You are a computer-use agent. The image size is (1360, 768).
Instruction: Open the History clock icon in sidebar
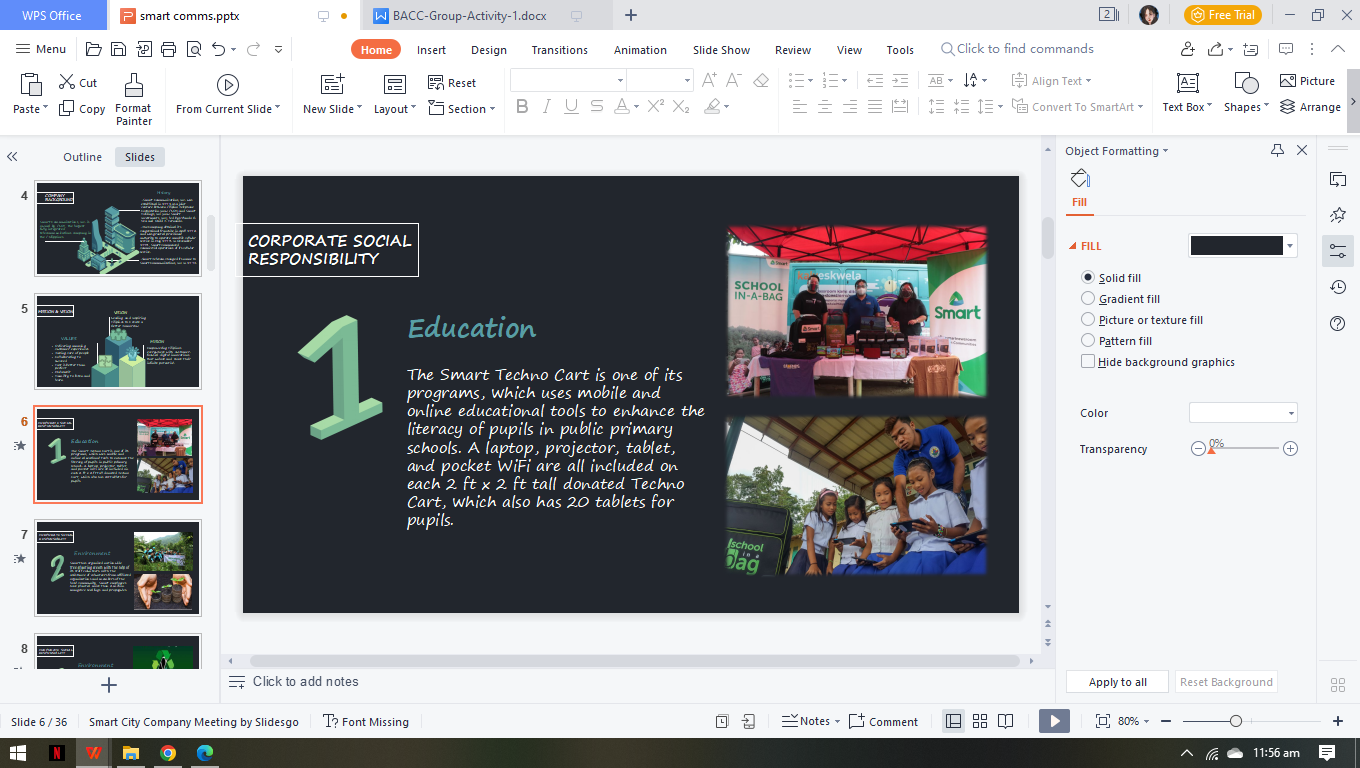[1338, 287]
